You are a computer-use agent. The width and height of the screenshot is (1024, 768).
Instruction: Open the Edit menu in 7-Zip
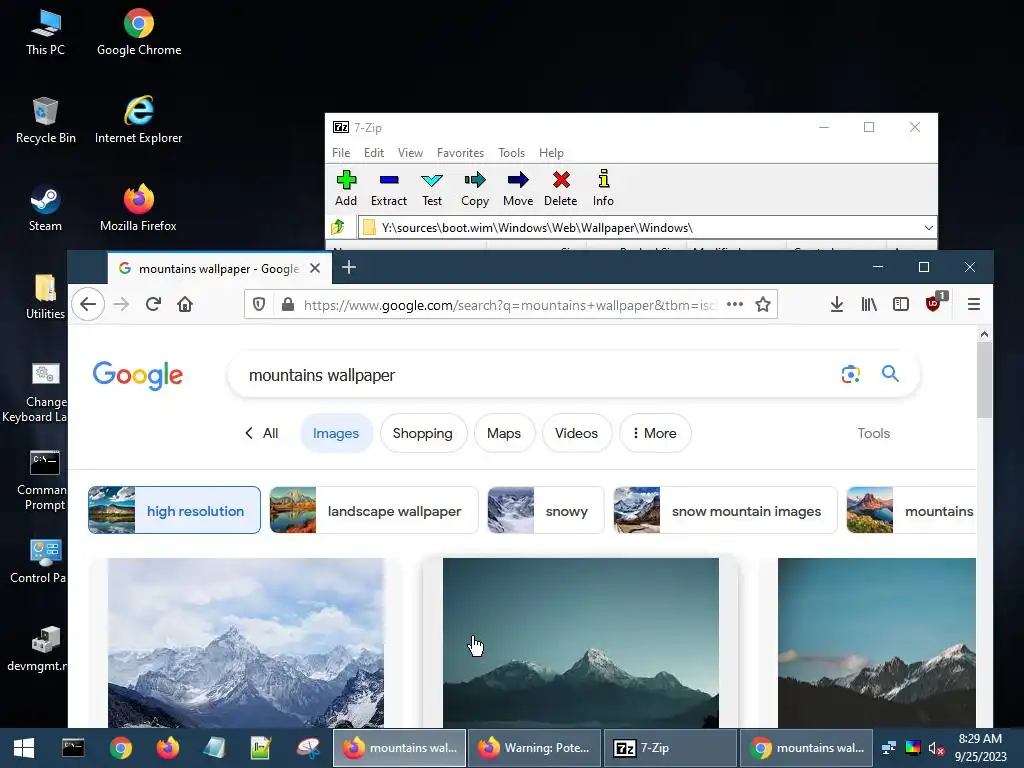374,153
